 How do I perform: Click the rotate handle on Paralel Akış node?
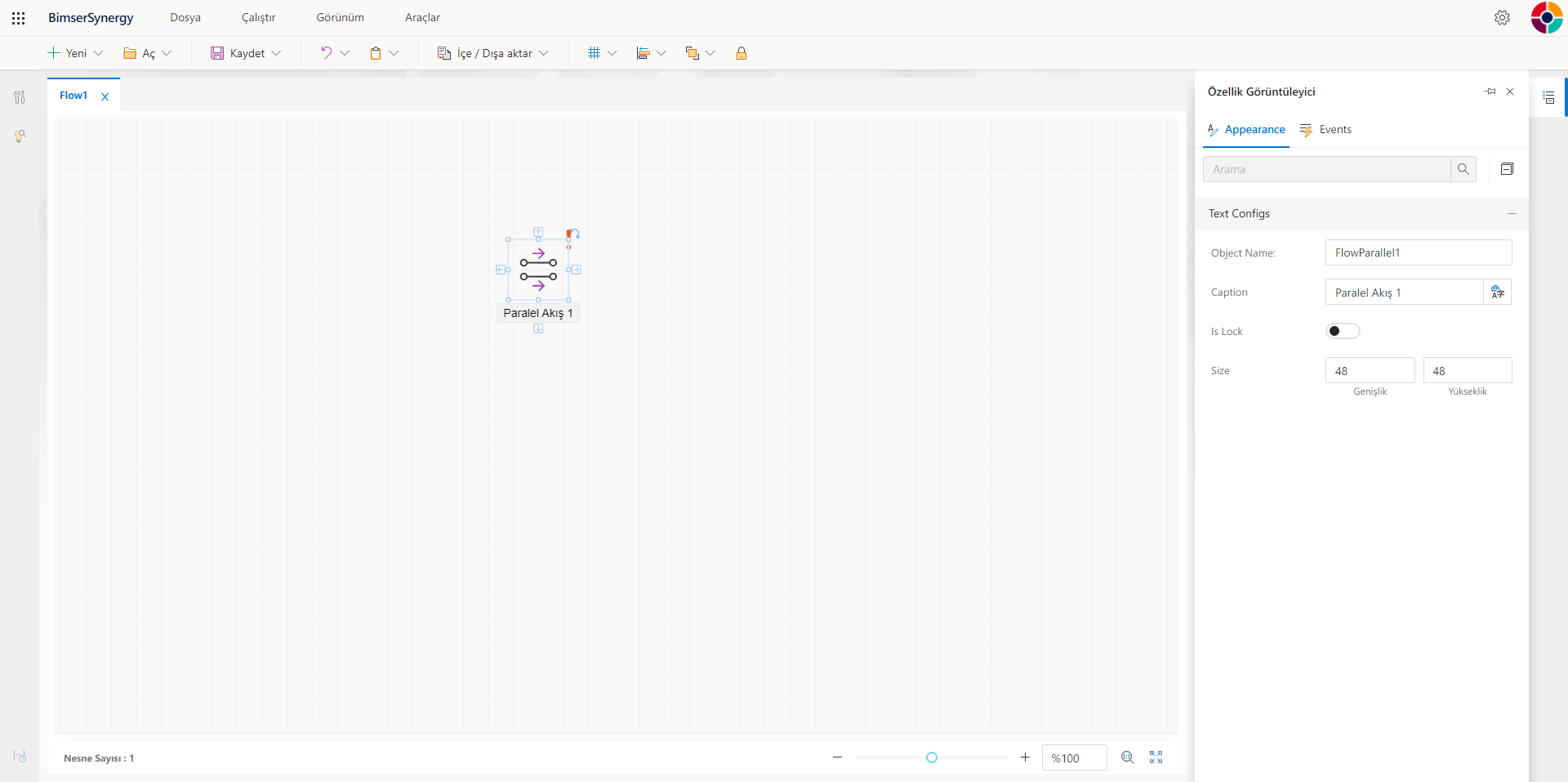[x=574, y=234]
